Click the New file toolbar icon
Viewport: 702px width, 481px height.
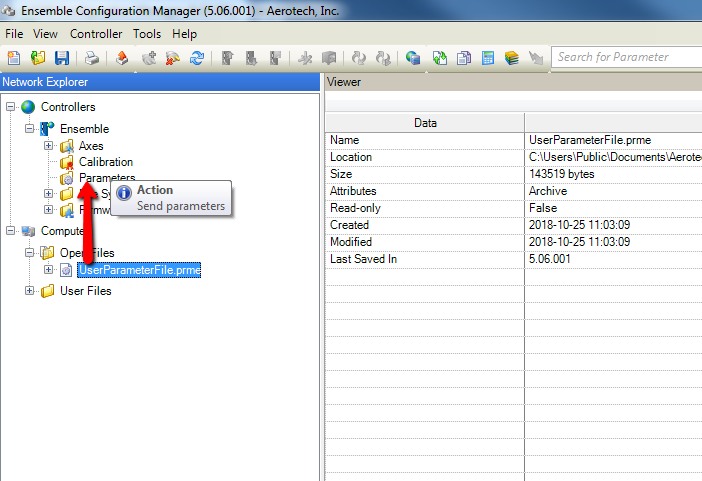(x=14, y=58)
